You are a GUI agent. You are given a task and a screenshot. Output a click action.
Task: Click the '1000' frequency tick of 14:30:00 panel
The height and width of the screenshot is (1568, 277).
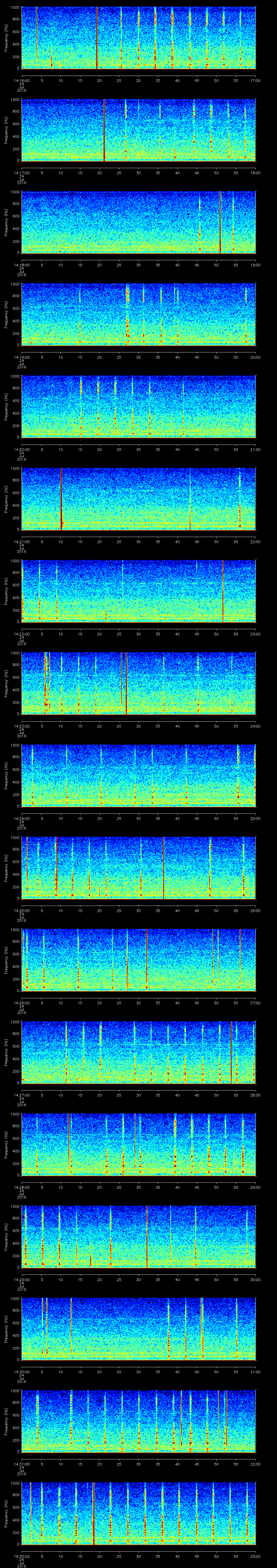[15, 1300]
